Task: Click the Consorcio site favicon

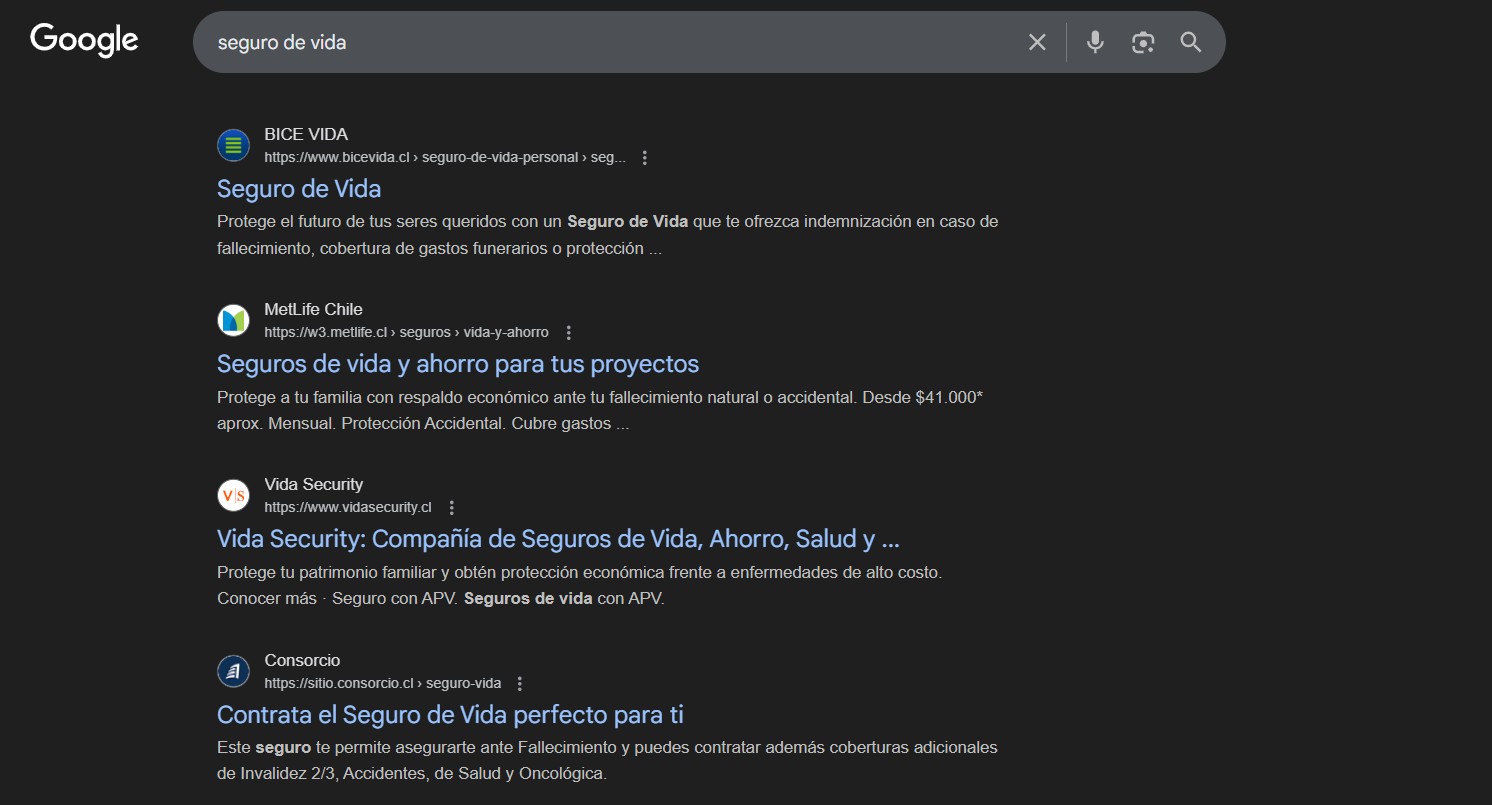Action: [233, 671]
